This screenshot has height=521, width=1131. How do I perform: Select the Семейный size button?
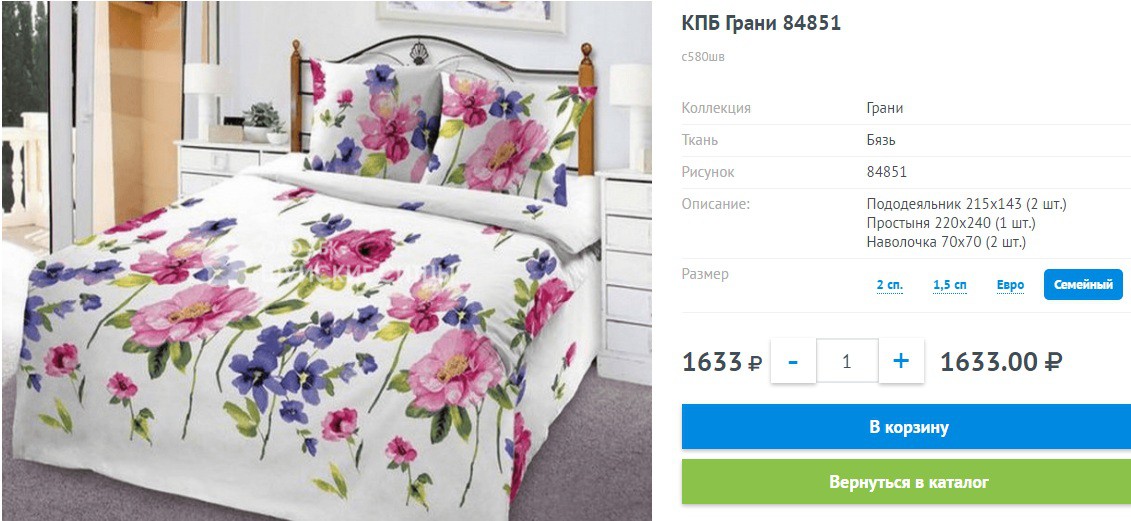(1083, 285)
